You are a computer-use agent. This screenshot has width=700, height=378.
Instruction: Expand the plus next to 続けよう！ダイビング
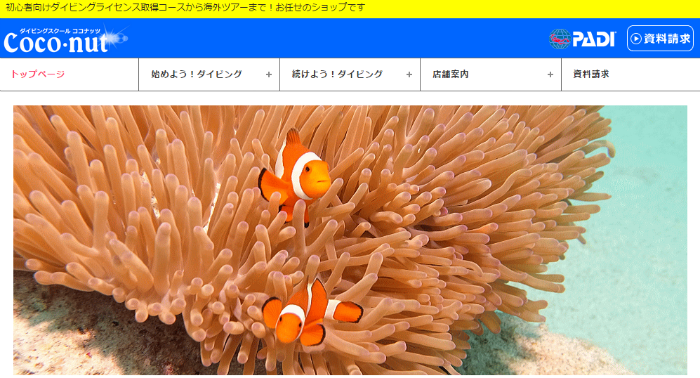pyautogui.click(x=409, y=75)
